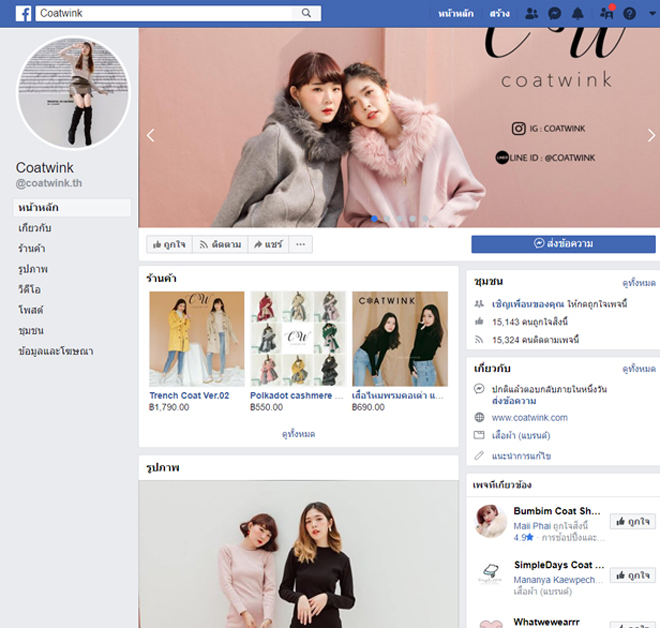
Task: Open ข้อมูลและโฆษณา in the left sidebar
Action: pyautogui.click(x=56, y=351)
